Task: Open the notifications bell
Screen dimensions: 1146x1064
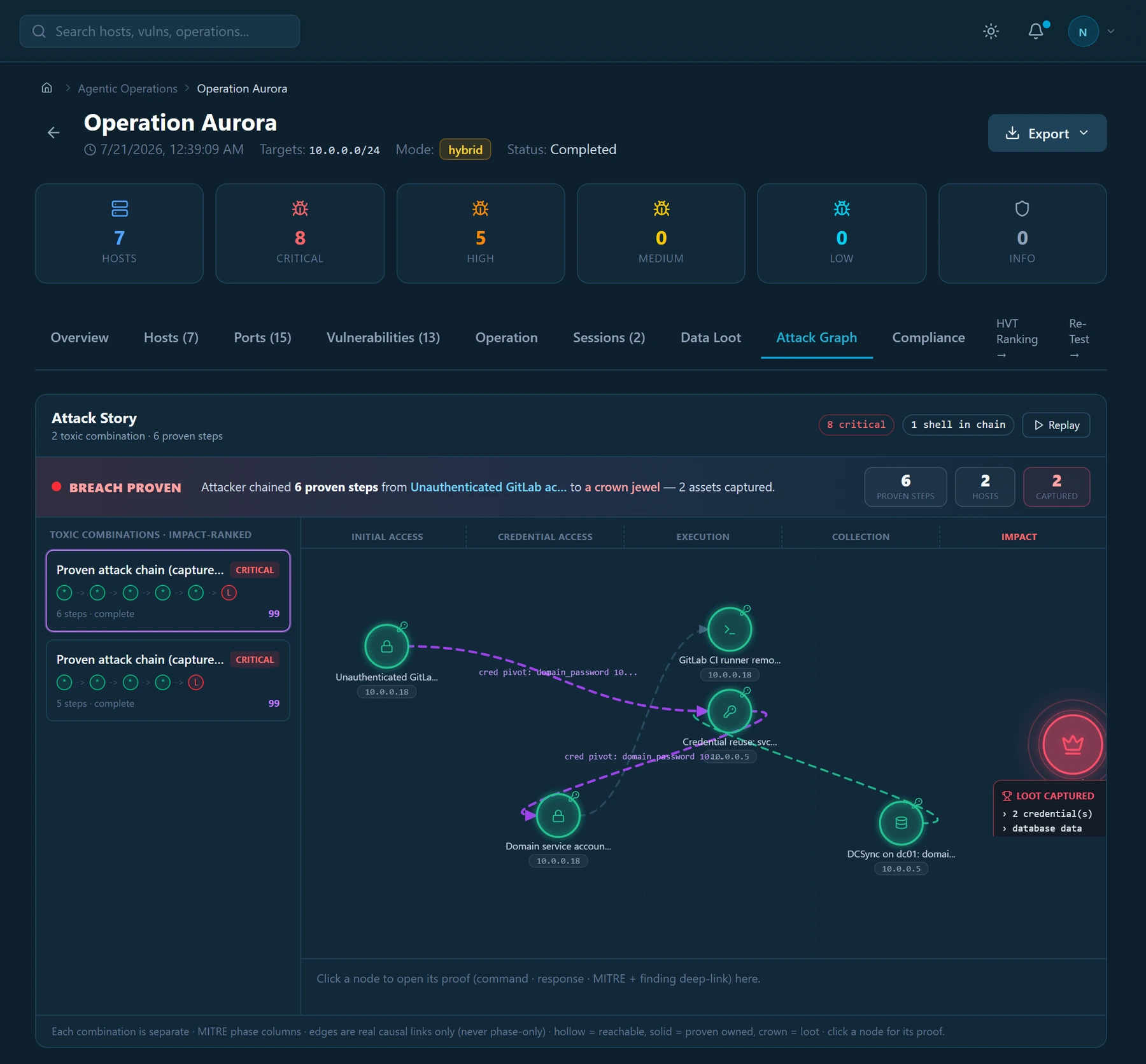Action: (1036, 31)
